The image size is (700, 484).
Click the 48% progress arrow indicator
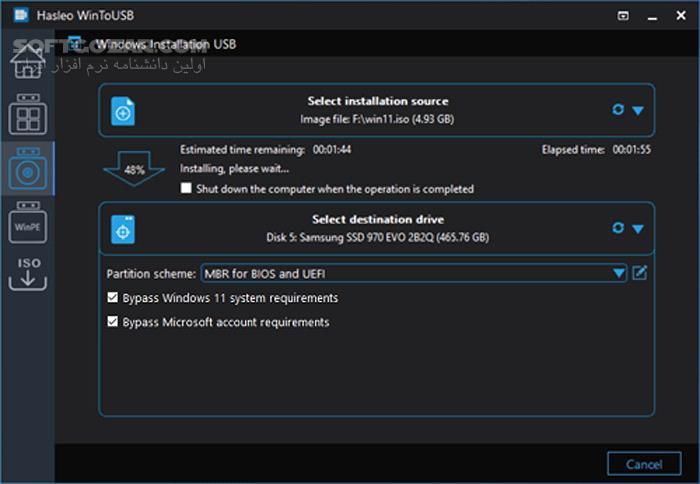[134, 169]
